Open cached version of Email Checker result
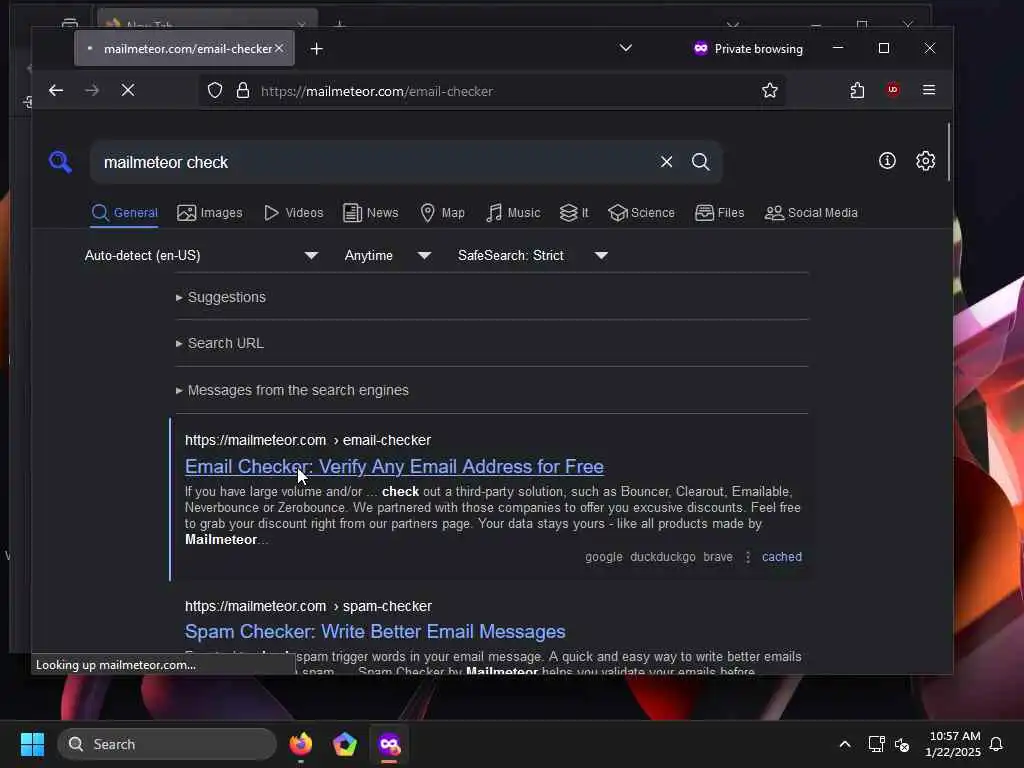The image size is (1024, 768). (782, 557)
